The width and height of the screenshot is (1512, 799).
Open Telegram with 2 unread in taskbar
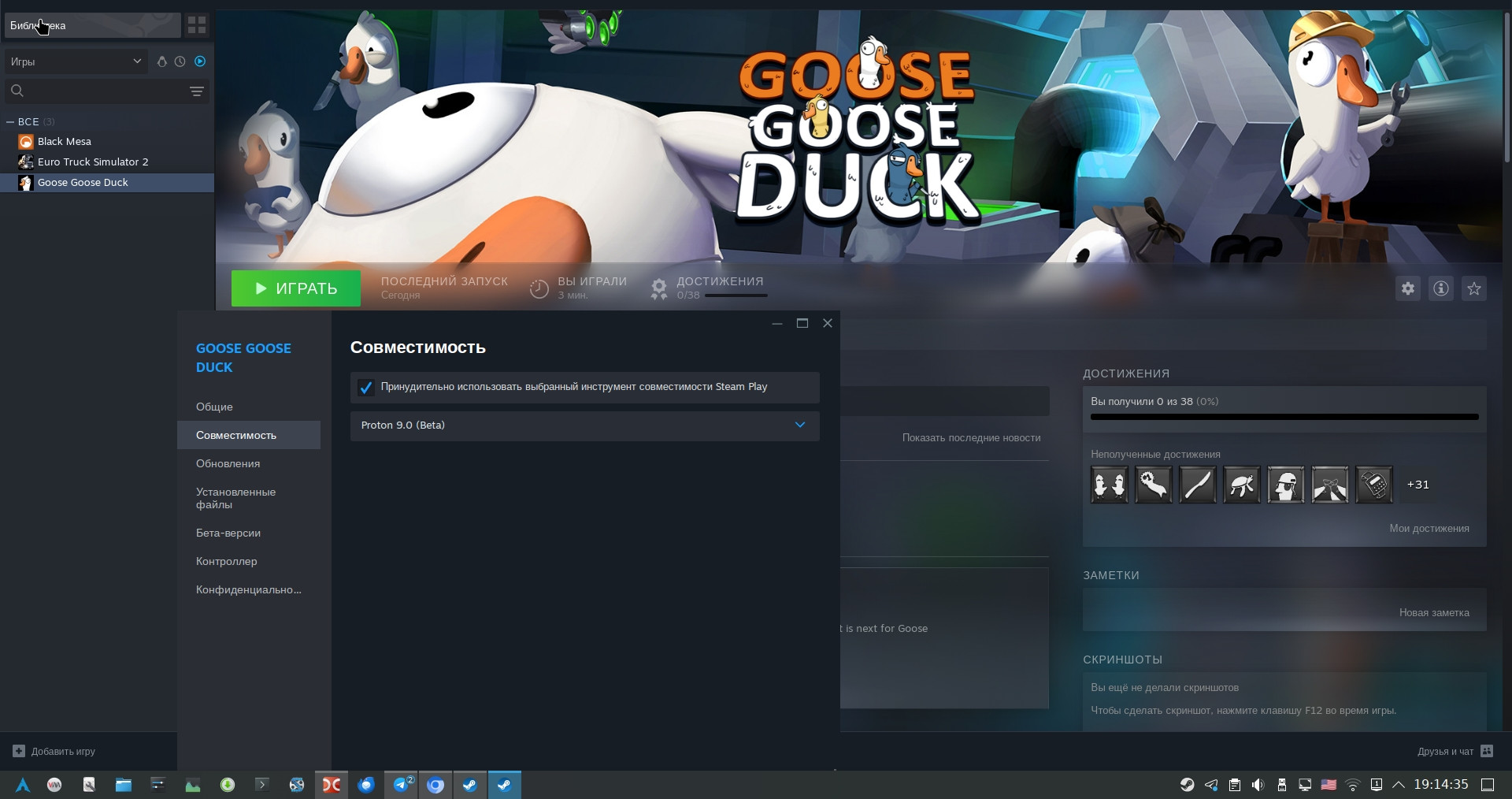click(x=401, y=785)
